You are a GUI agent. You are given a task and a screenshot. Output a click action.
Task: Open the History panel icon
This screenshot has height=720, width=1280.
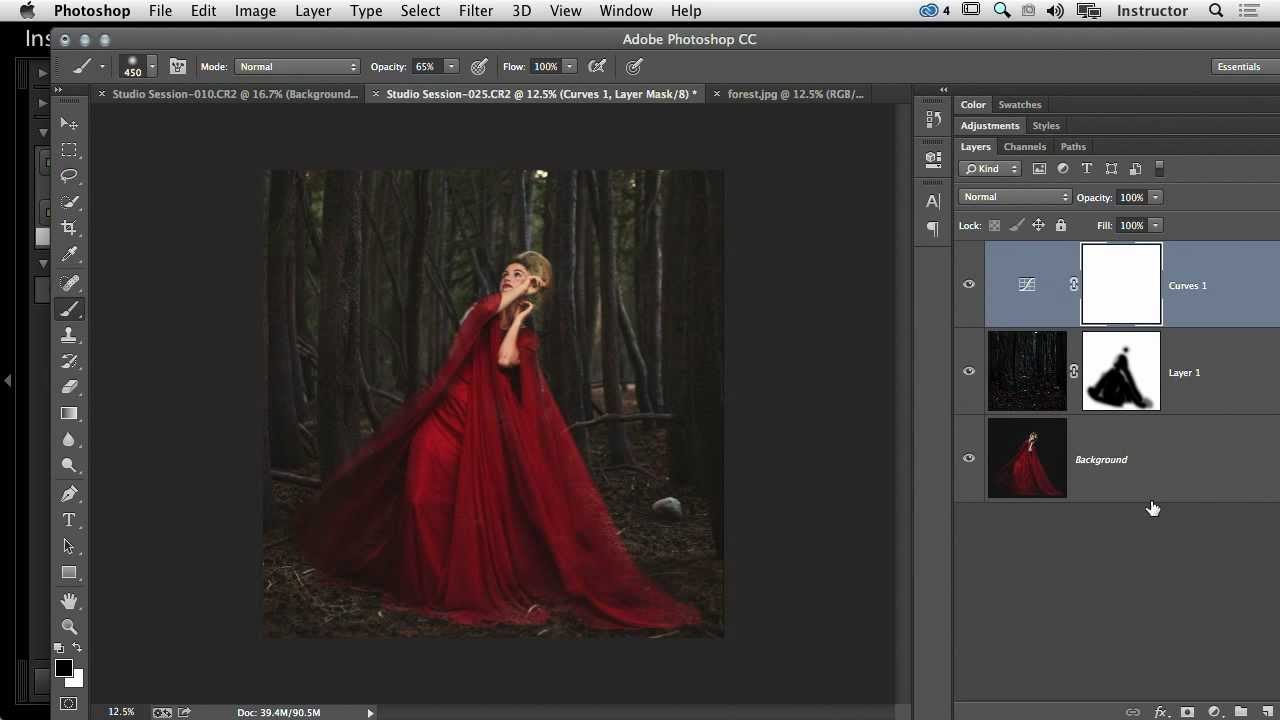(x=933, y=119)
